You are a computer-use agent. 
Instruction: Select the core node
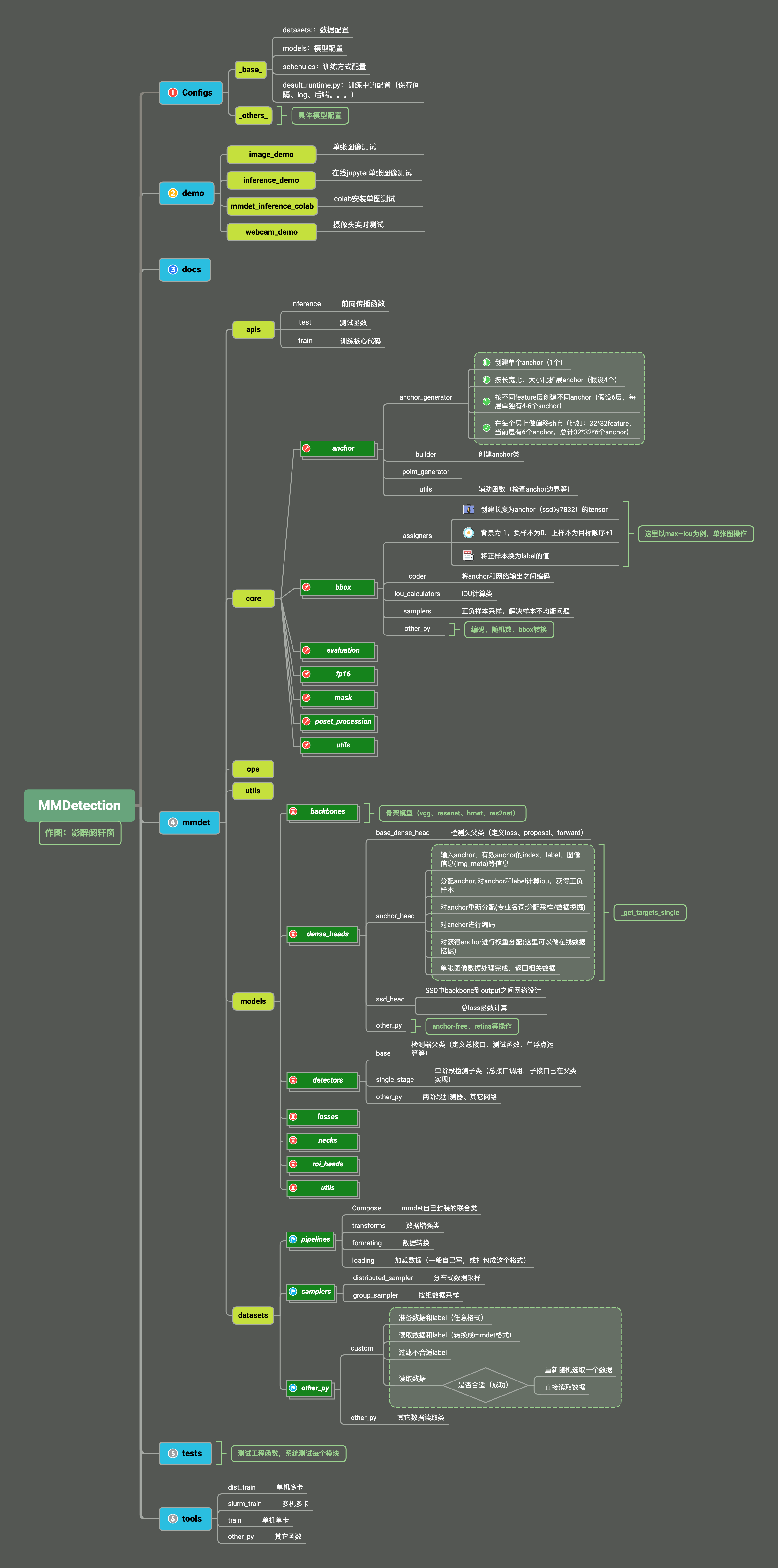[253, 599]
